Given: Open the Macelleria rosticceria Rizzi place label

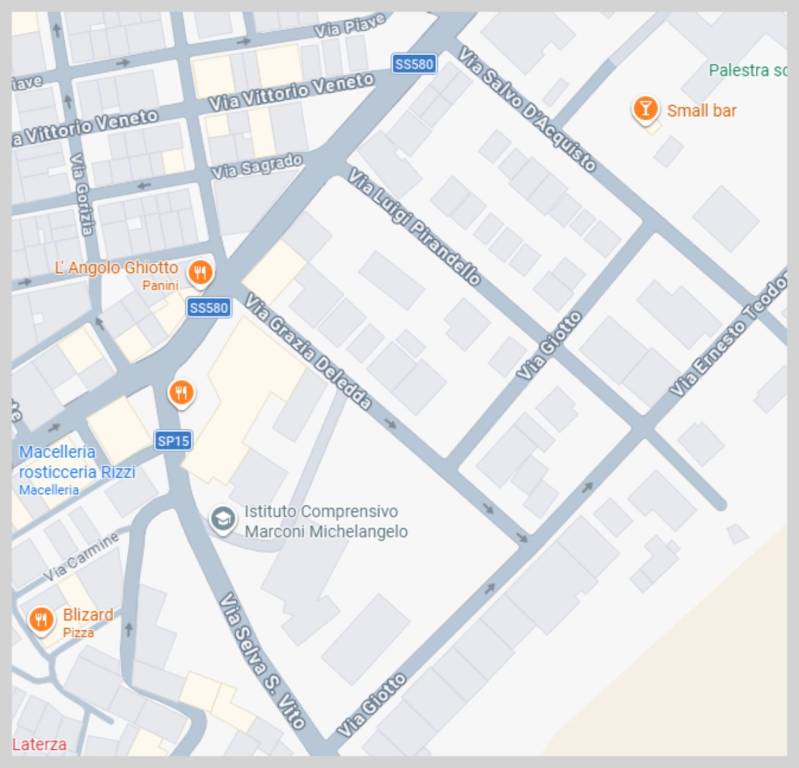Looking at the screenshot, I should pyautogui.click(x=77, y=462).
